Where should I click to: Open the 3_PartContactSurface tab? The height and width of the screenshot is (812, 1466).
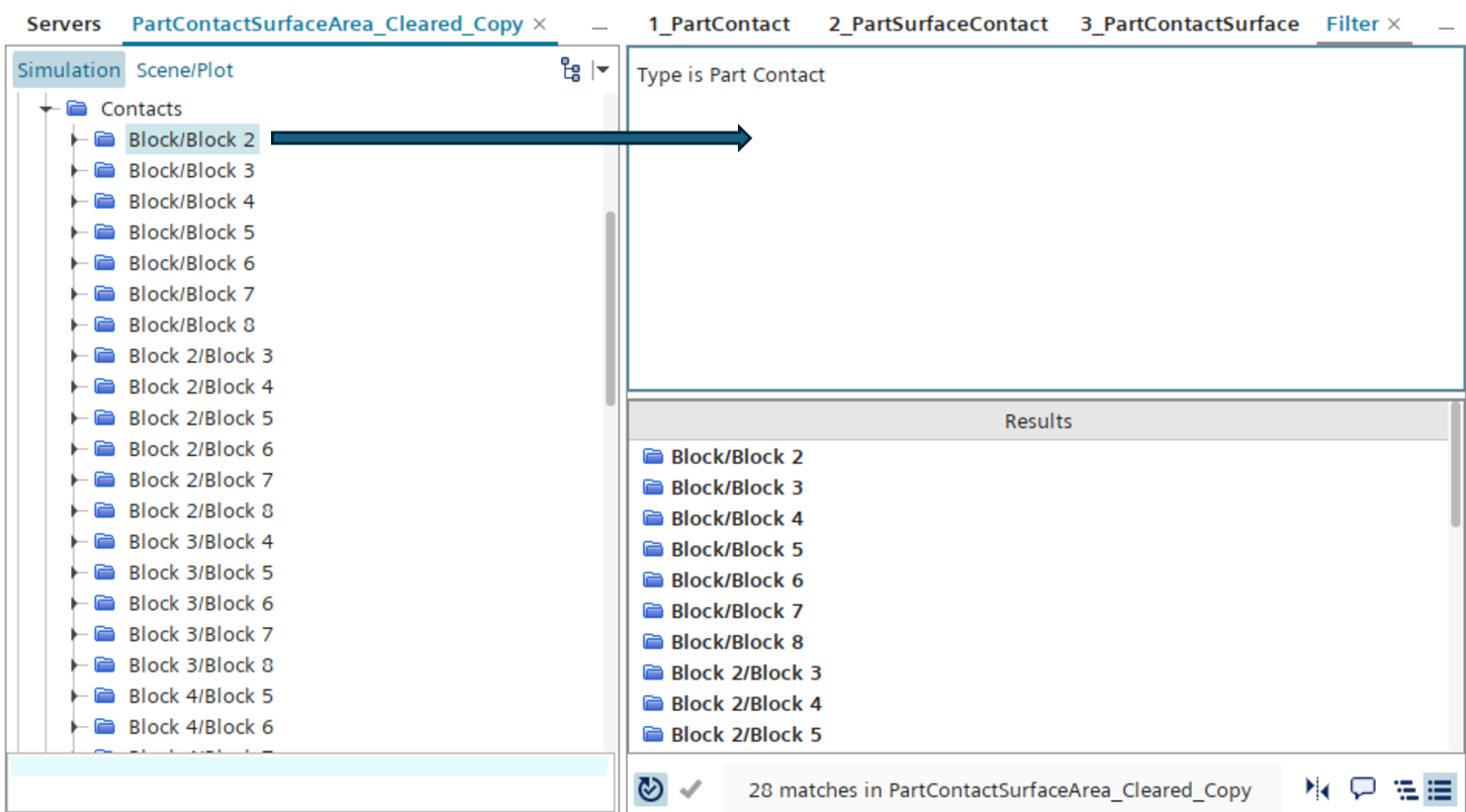point(1190,24)
